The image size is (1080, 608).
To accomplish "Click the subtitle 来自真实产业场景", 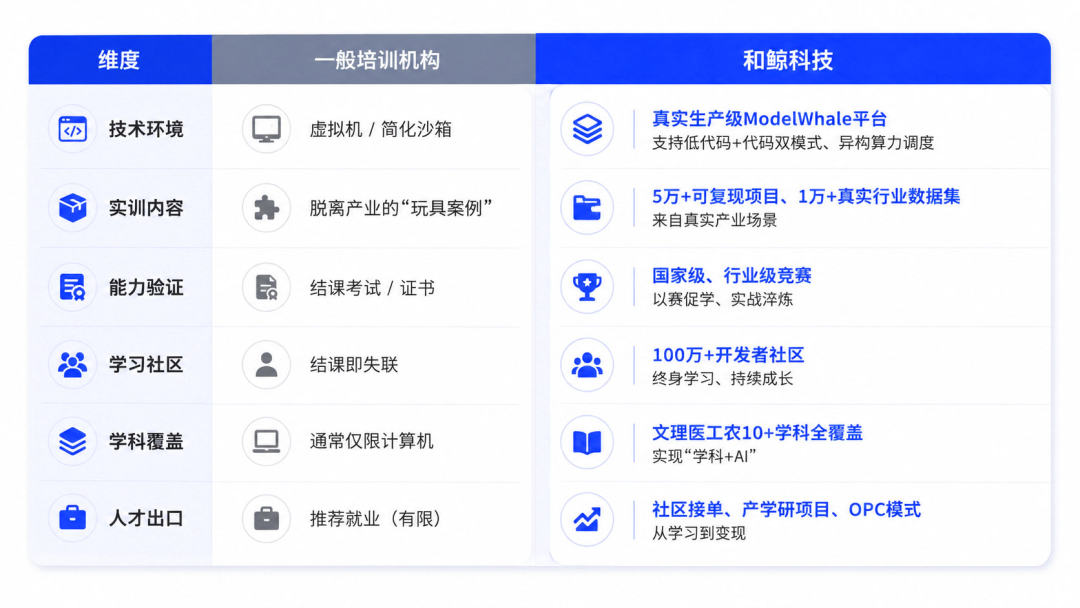I will coord(714,220).
